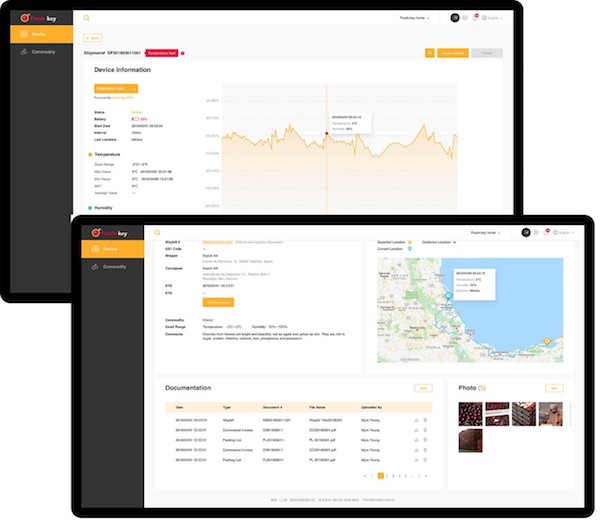Click the orange square icon beside shipment buttons
Image resolution: width=600 pixels, height=520 pixels.
pyautogui.click(x=429, y=52)
